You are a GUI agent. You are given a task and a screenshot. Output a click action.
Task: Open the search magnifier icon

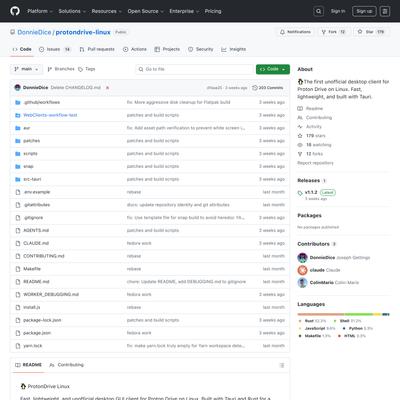[319, 11]
